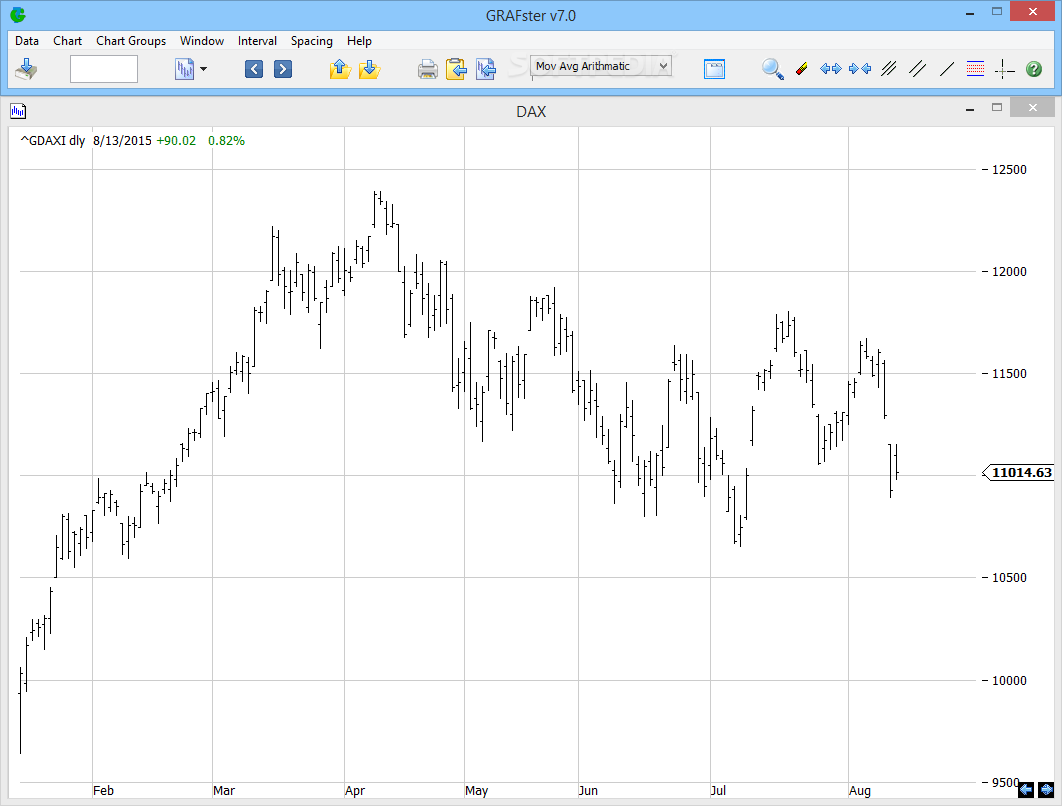Expand chart spacing with outward arrows

tap(830, 69)
